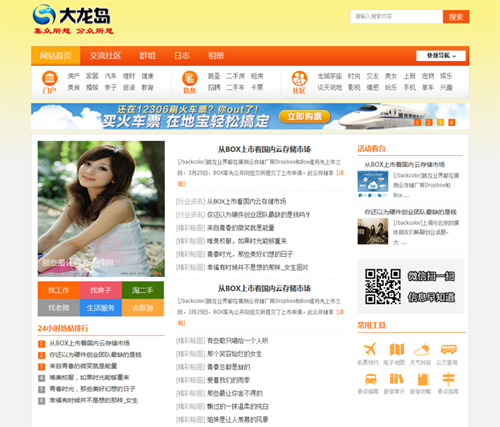The image size is (500, 427).
Task: Open the 电子地图 map icon
Action: click(397, 349)
